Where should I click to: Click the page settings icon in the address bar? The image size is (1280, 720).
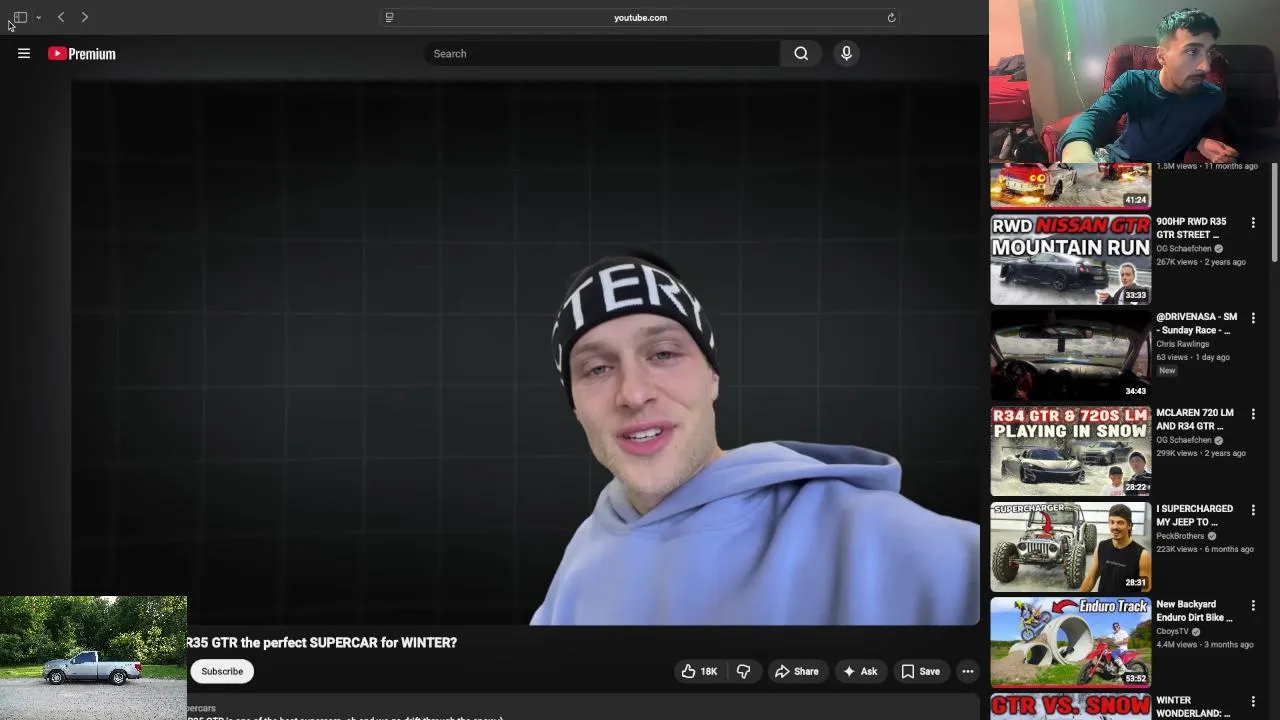coord(389,17)
